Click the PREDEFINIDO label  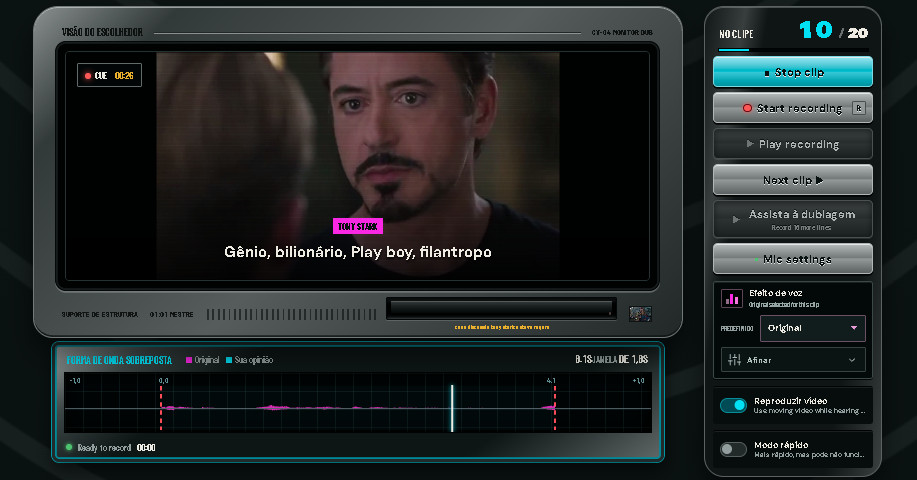737,329
